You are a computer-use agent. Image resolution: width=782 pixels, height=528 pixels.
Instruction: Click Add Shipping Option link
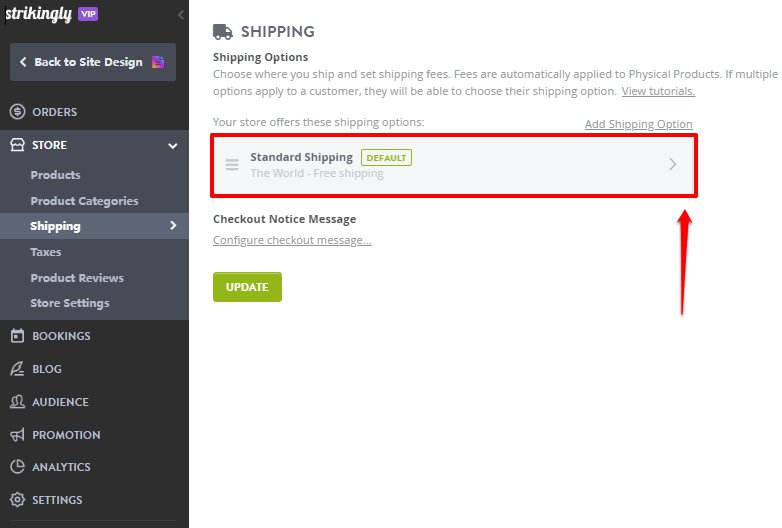click(x=638, y=124)
